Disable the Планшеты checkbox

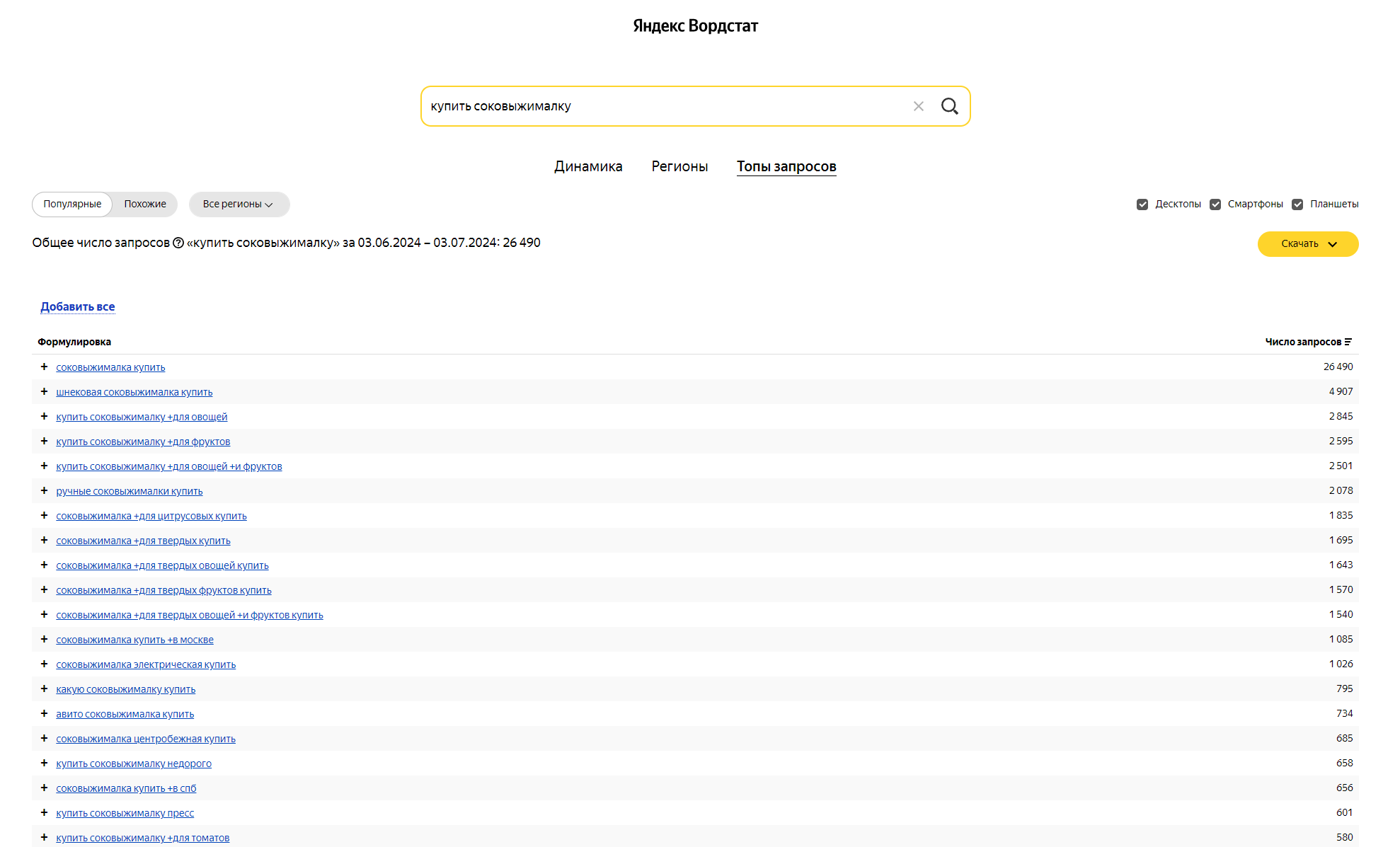pyautogui.click(x=1297, y=204)
